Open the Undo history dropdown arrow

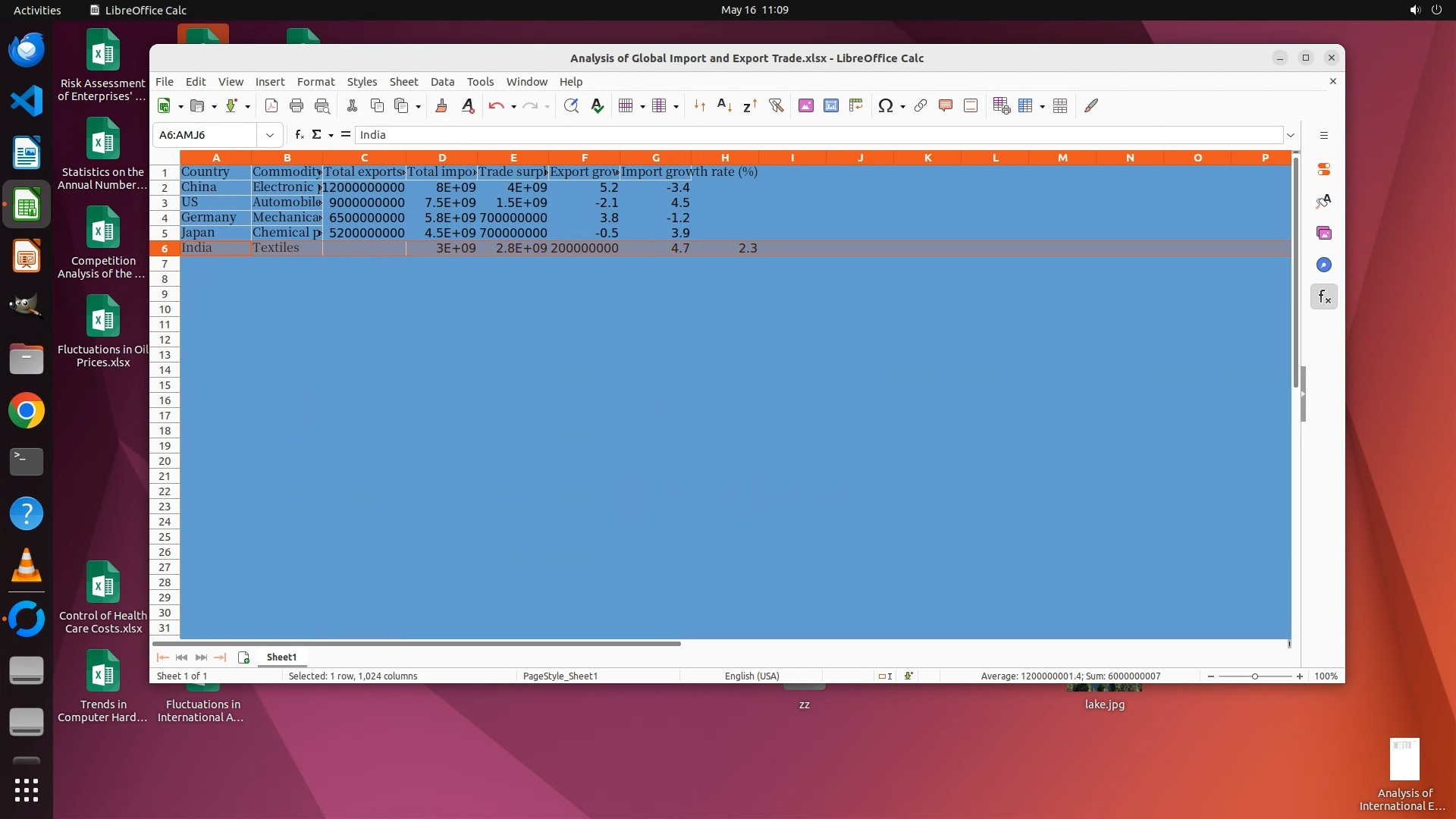point(514,107)
